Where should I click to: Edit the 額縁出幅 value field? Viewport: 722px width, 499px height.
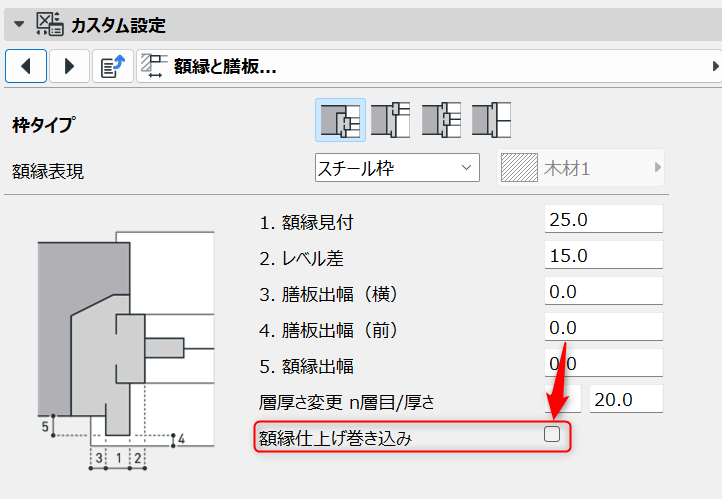click(x=604, y=363)
